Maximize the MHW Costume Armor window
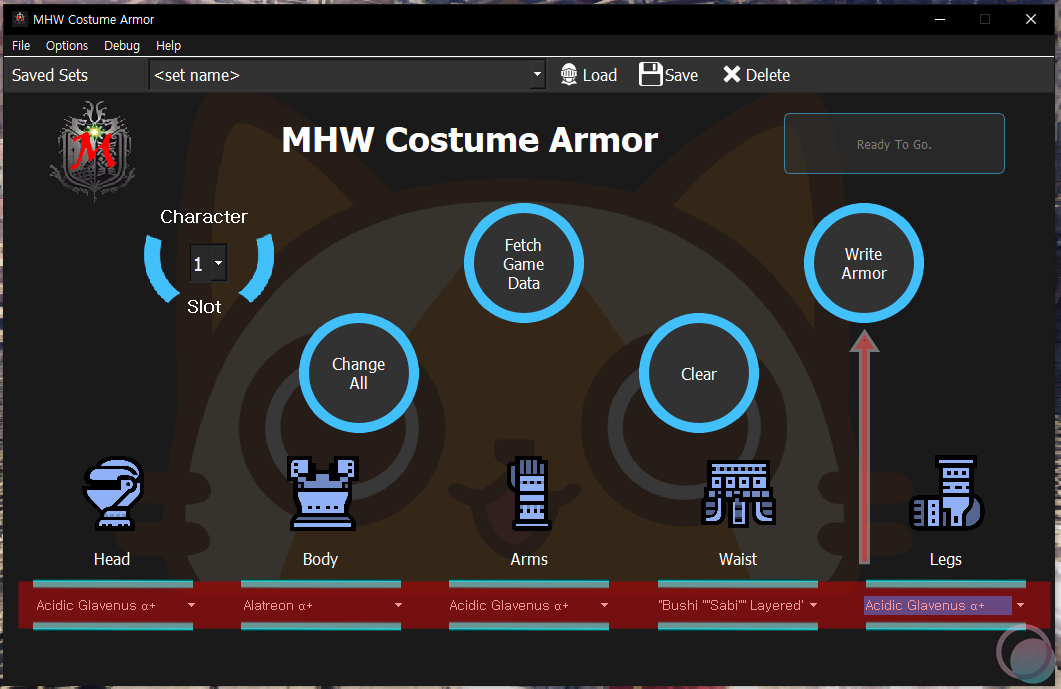 (985, 19)
